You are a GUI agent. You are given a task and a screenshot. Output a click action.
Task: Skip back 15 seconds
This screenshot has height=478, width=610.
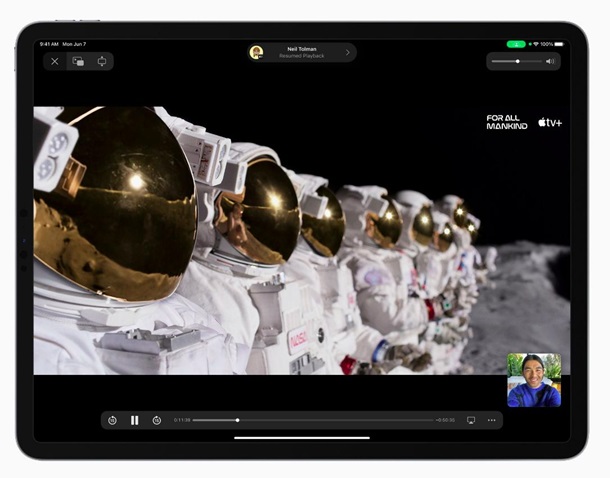tap(112, 420)
